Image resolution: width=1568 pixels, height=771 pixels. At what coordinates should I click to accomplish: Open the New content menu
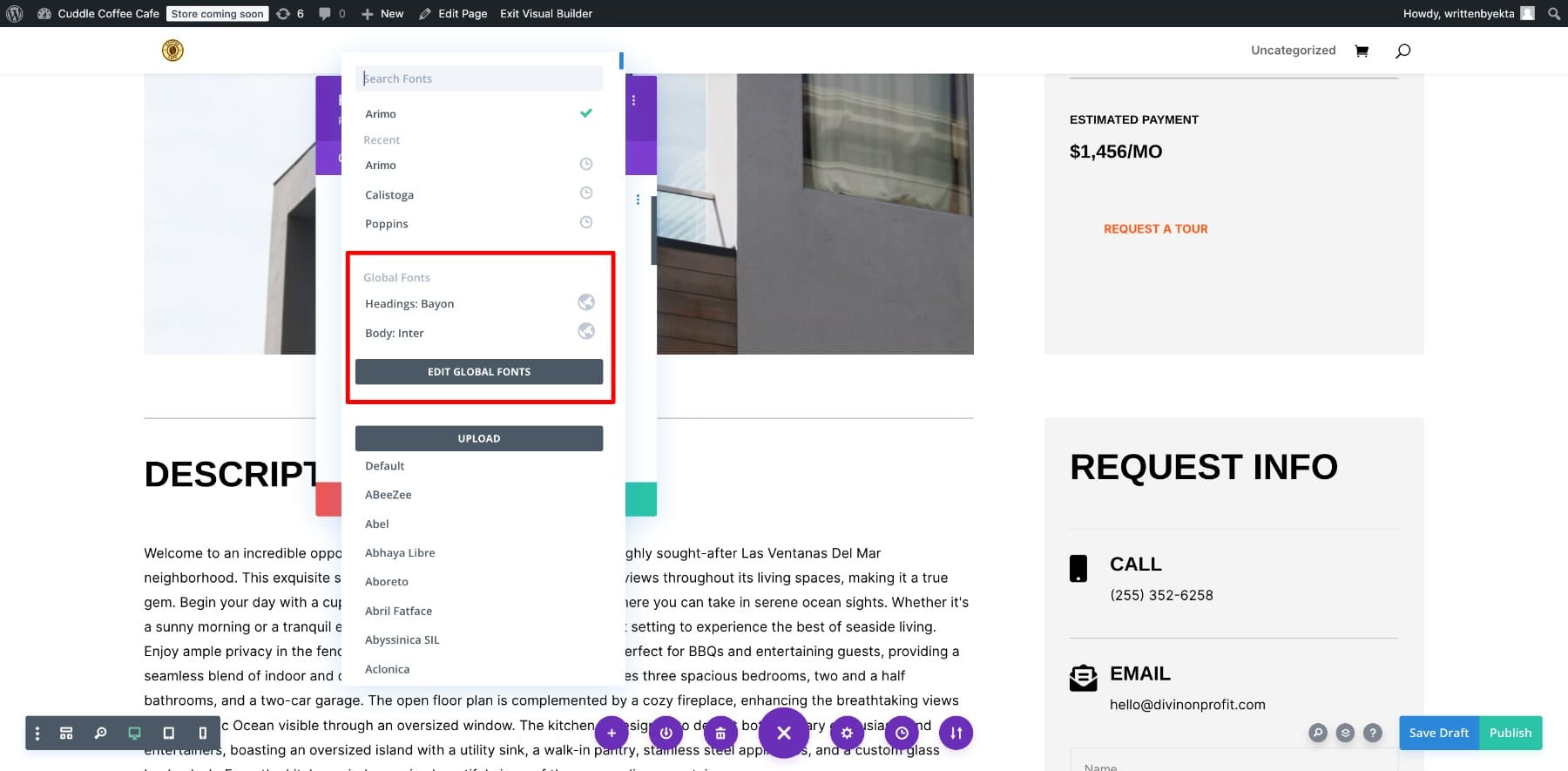pos(382,13)
